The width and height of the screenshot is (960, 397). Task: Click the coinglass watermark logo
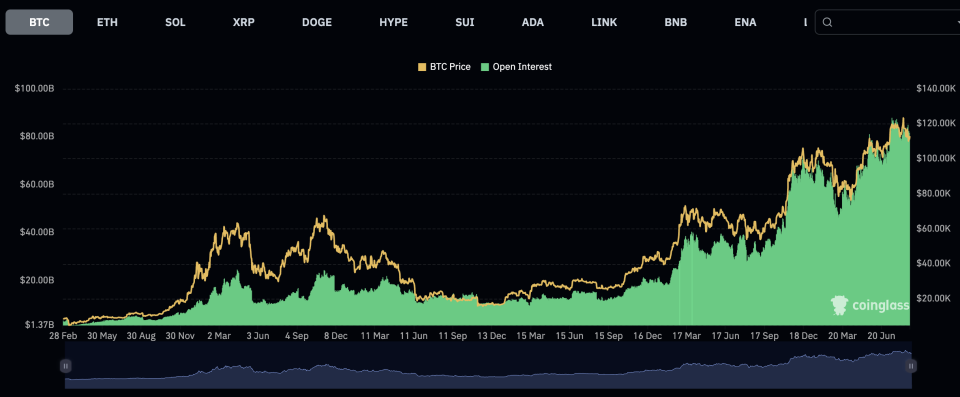(870, 304)
